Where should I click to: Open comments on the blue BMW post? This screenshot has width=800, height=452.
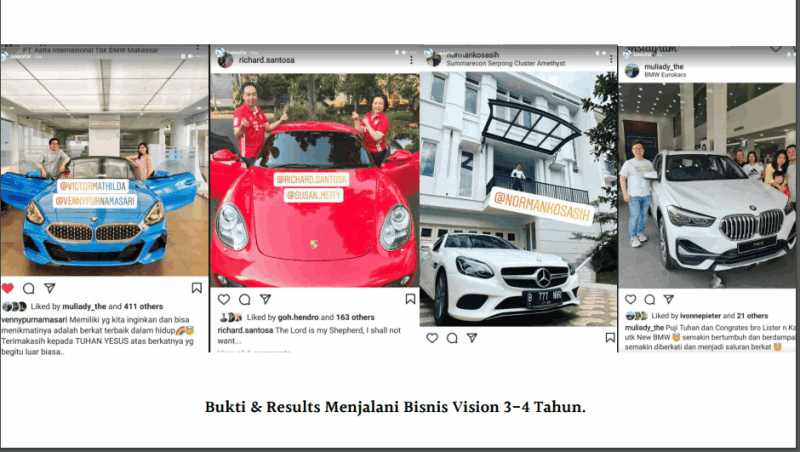pyautogui.click(x=29, y=288)
